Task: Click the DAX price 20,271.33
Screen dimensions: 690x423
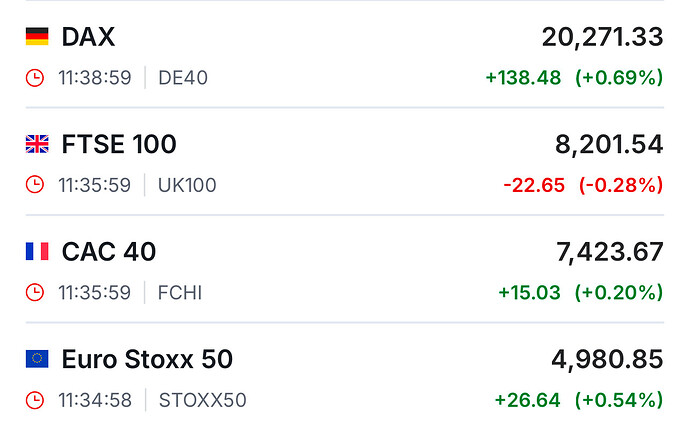Action: coord(602,37)
